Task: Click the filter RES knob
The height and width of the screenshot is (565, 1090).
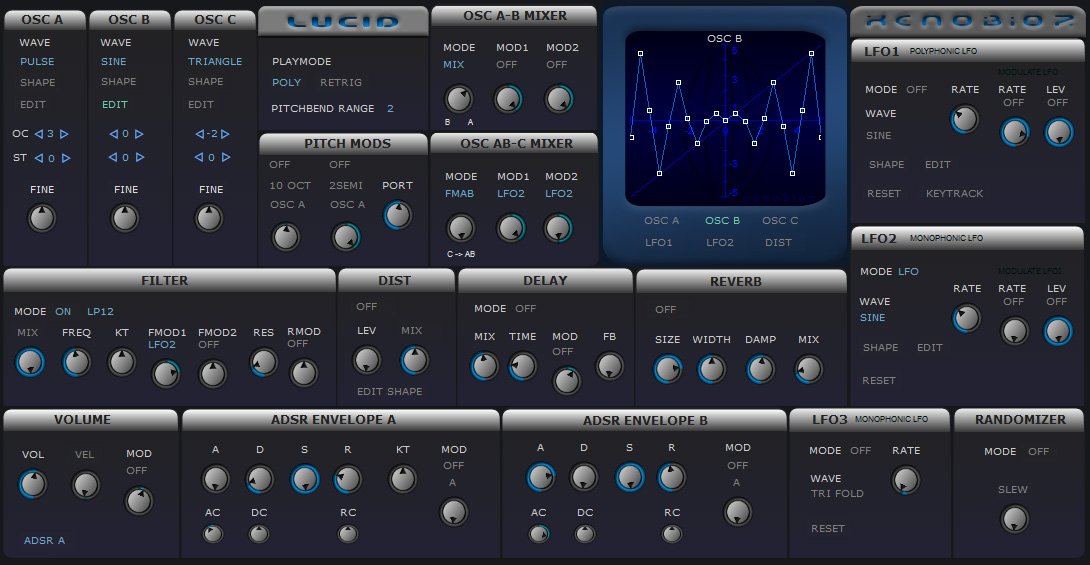Action: click(263, 362)
